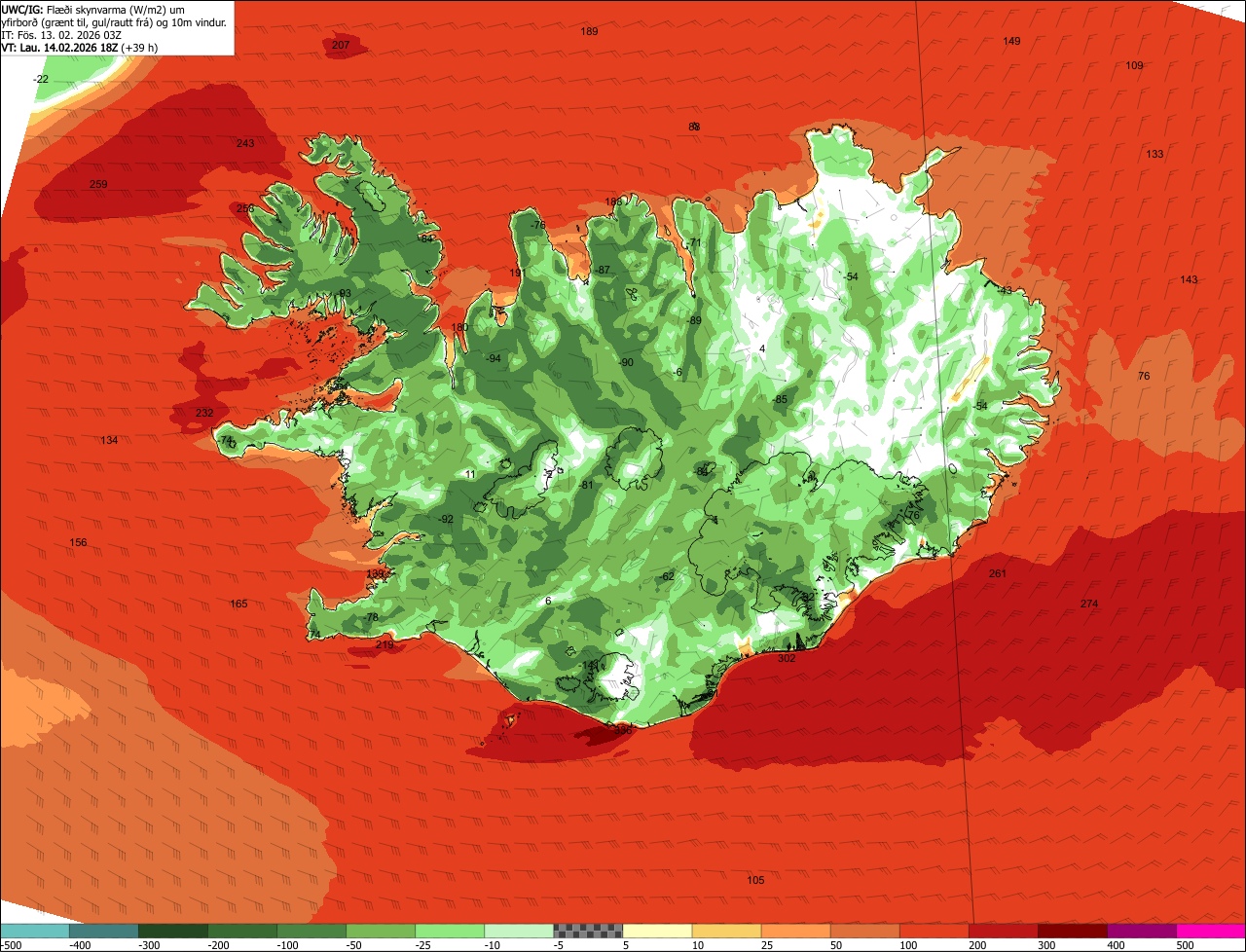This screenshot has width=1246, height=952.
Task: Click the map value -92 over west Iceland
Action: [x=446, y=519]
